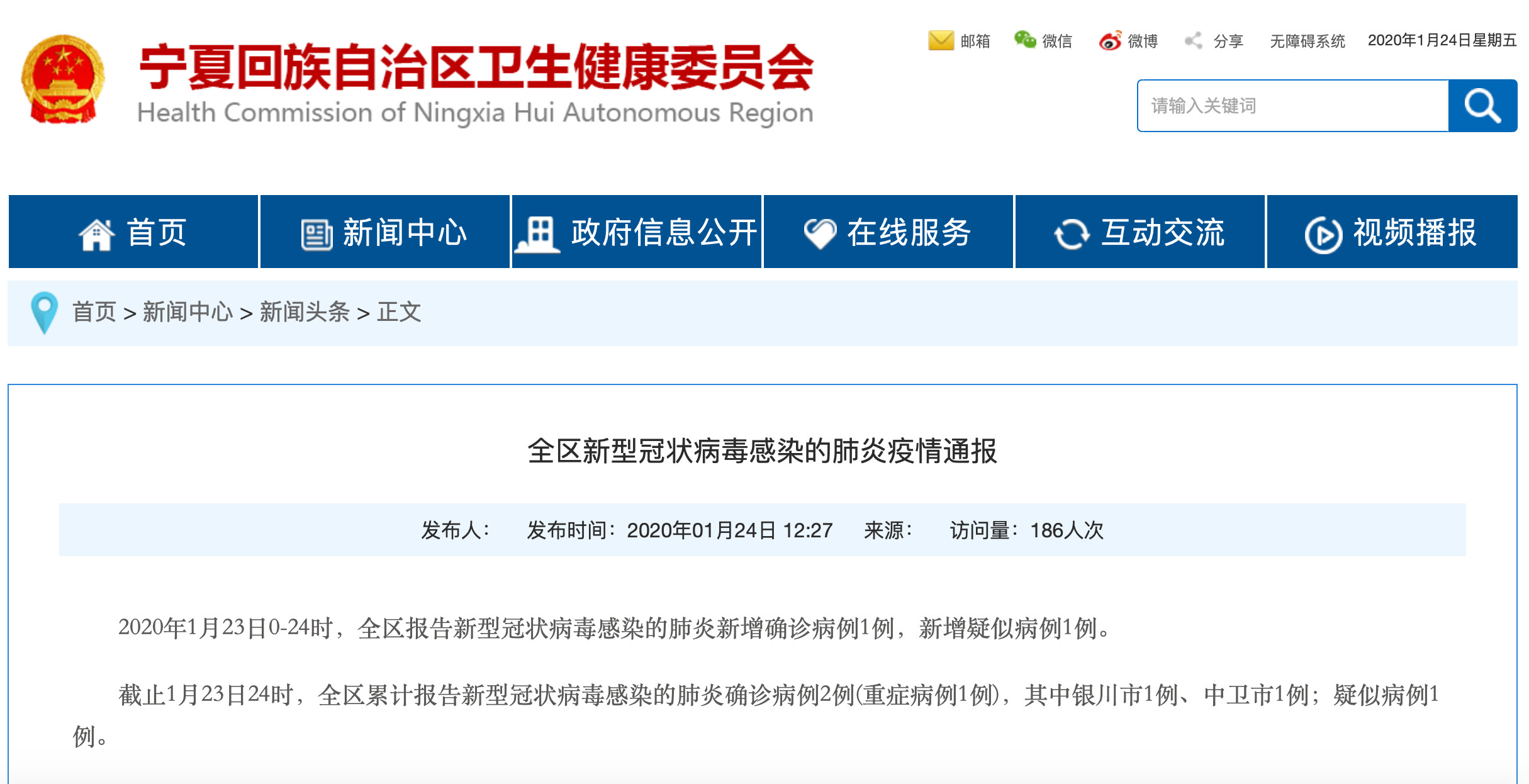Click the play icon for 视频播报
Viewport: 1529px width, 784px height.
coord(1323,234)
